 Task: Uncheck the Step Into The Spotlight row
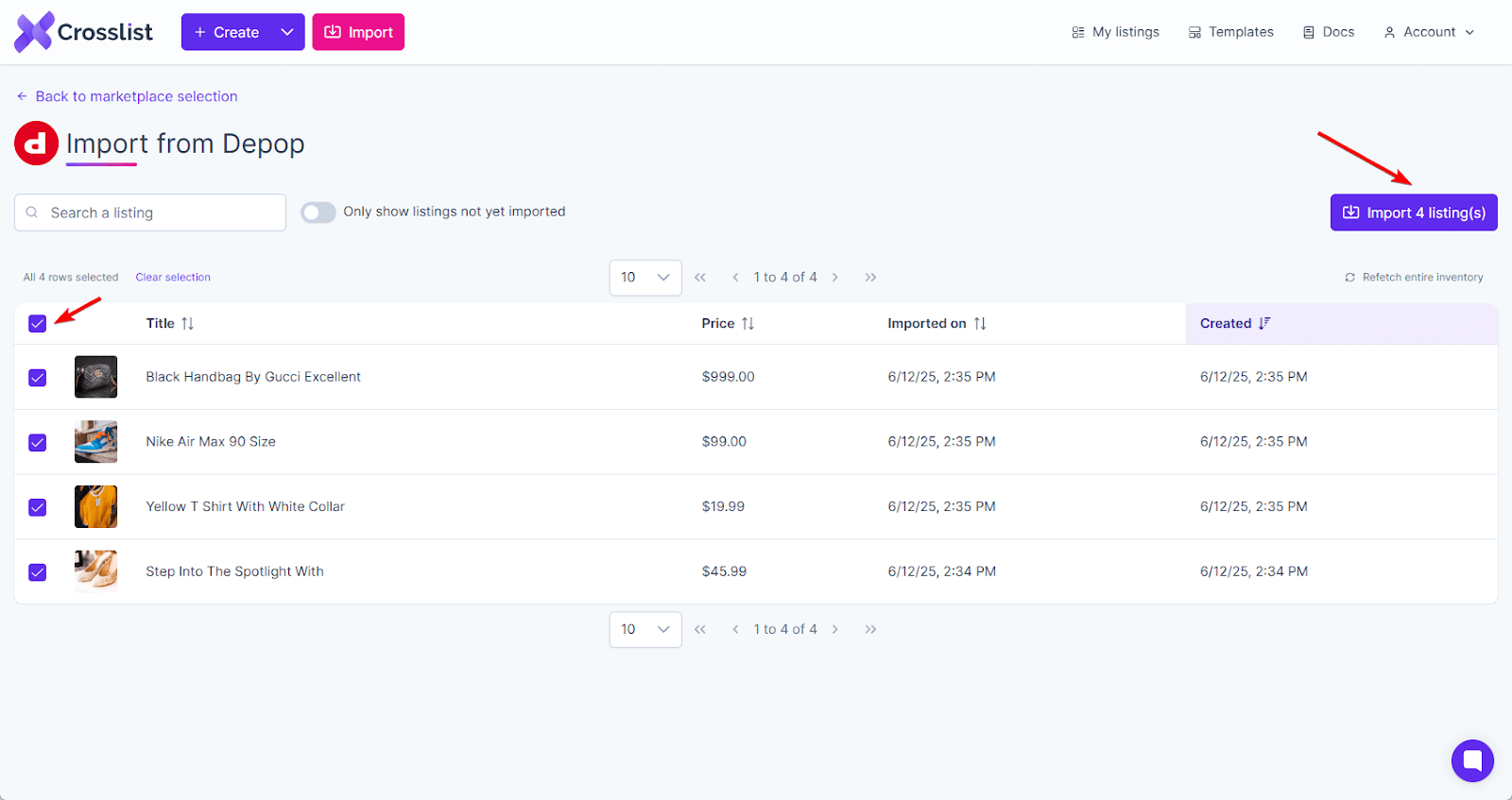point(38,572)
